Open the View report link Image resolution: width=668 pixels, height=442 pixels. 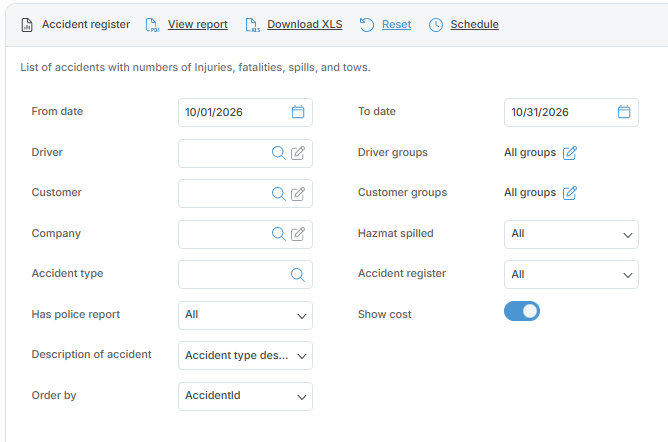pyautogui.click(x=198, y=24)
